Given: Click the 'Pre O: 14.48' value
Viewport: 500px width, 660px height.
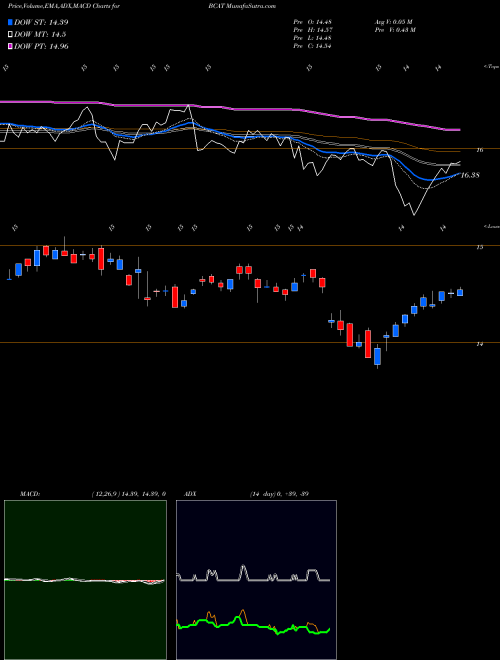Looking at the screenshot, I should pyautogui.click(x=312, y=22).
